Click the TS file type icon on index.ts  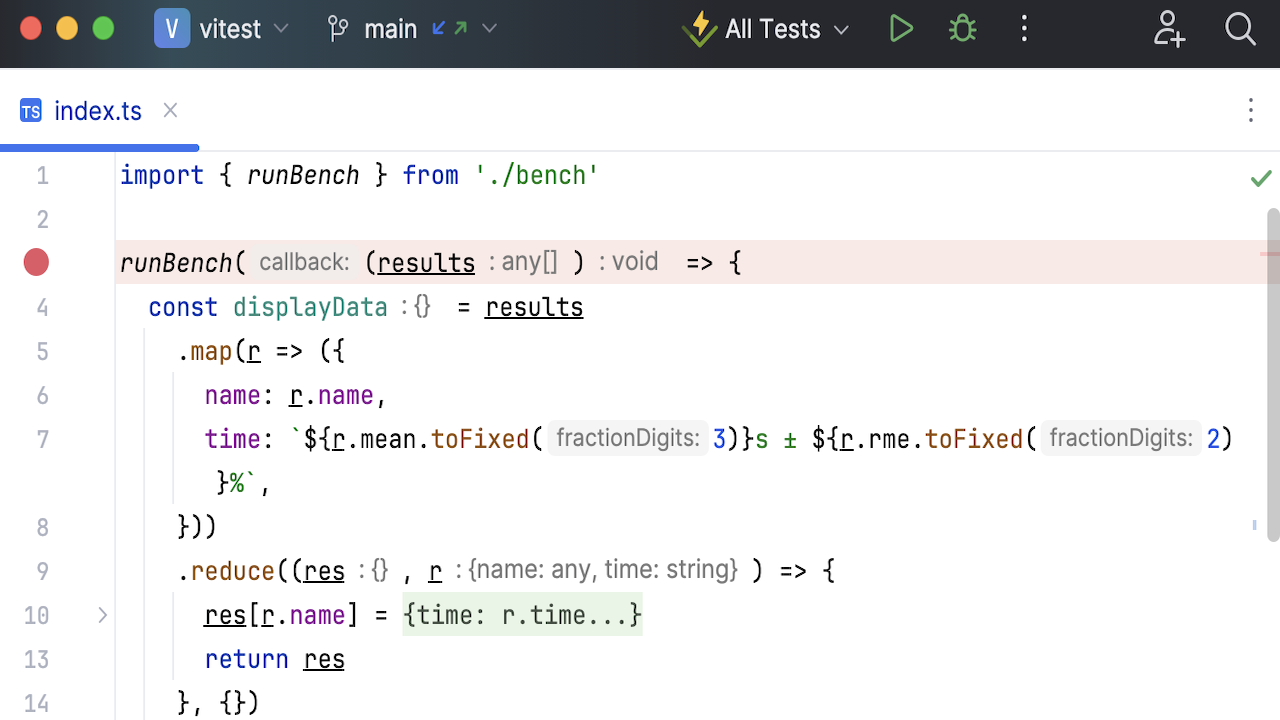[x=30, y=110]
